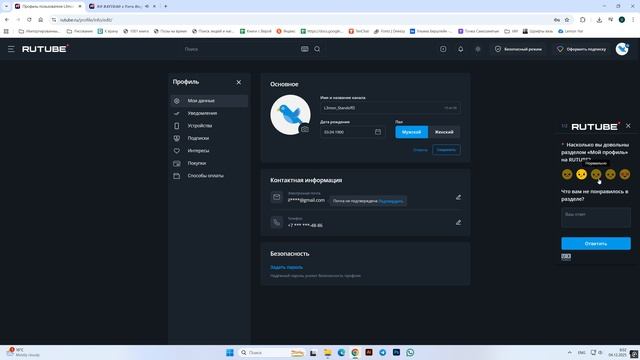Edit the email using the pencil icon
The image size is (640, 360).
pyautogui.click(x=458, y=197)
